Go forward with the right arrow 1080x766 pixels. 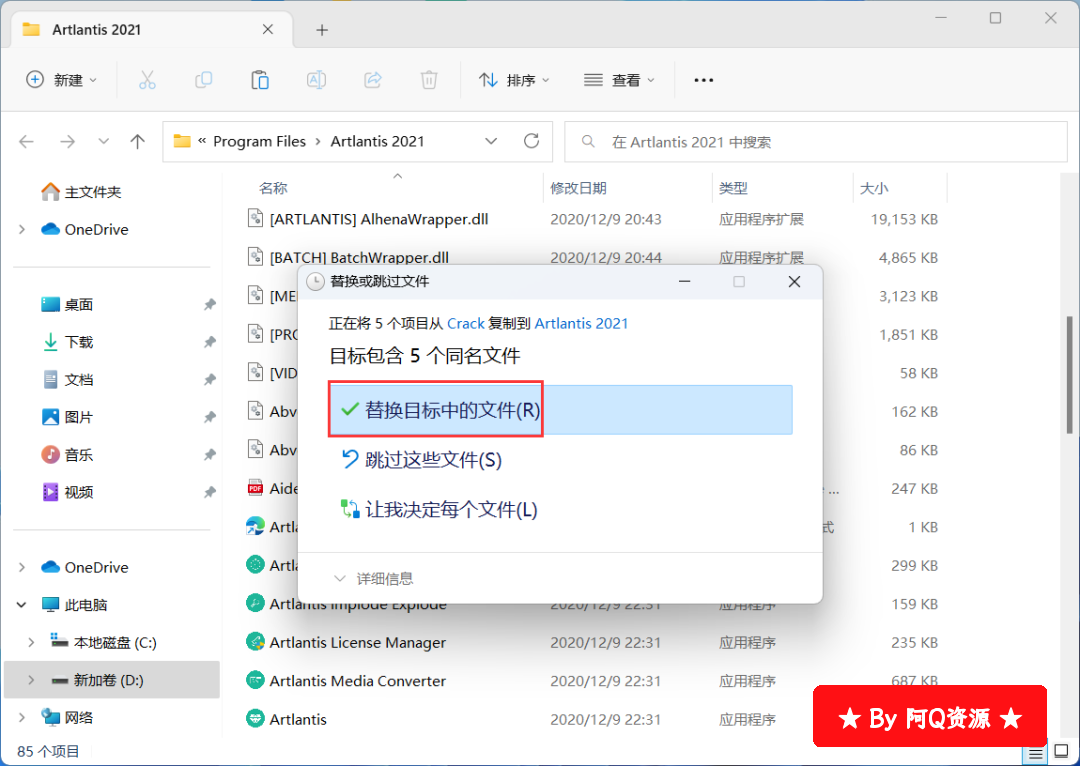pyautogui.click(x=68, y=142)
